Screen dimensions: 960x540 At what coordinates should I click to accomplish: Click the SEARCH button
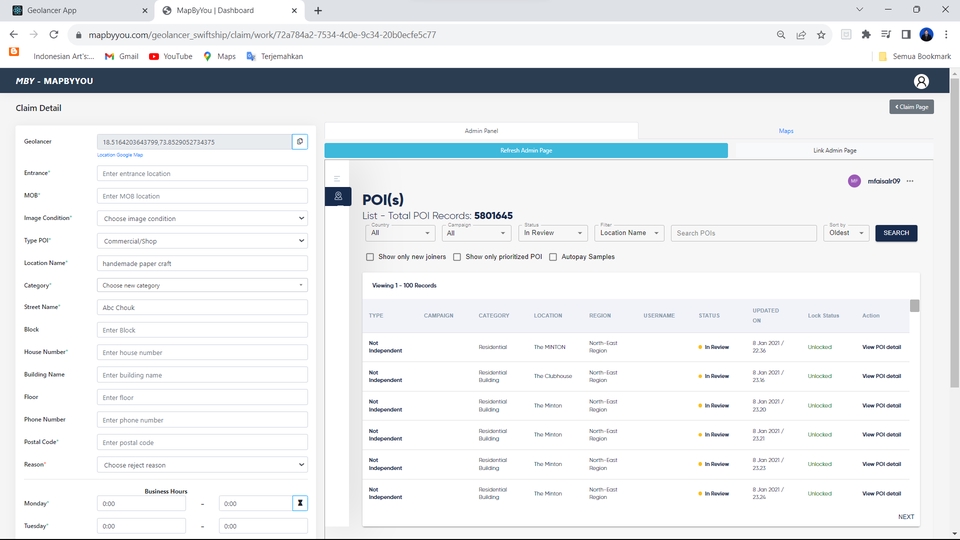[896, 233]
